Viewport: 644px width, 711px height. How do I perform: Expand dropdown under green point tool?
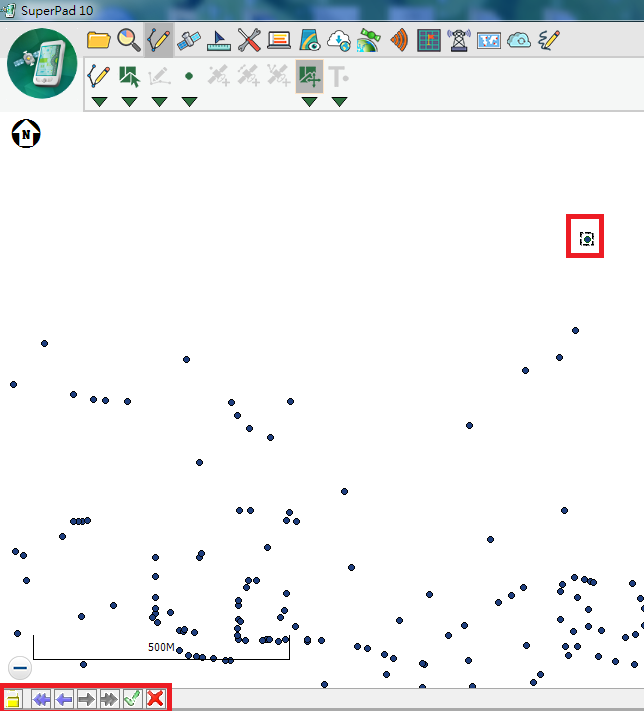[189, 102]
